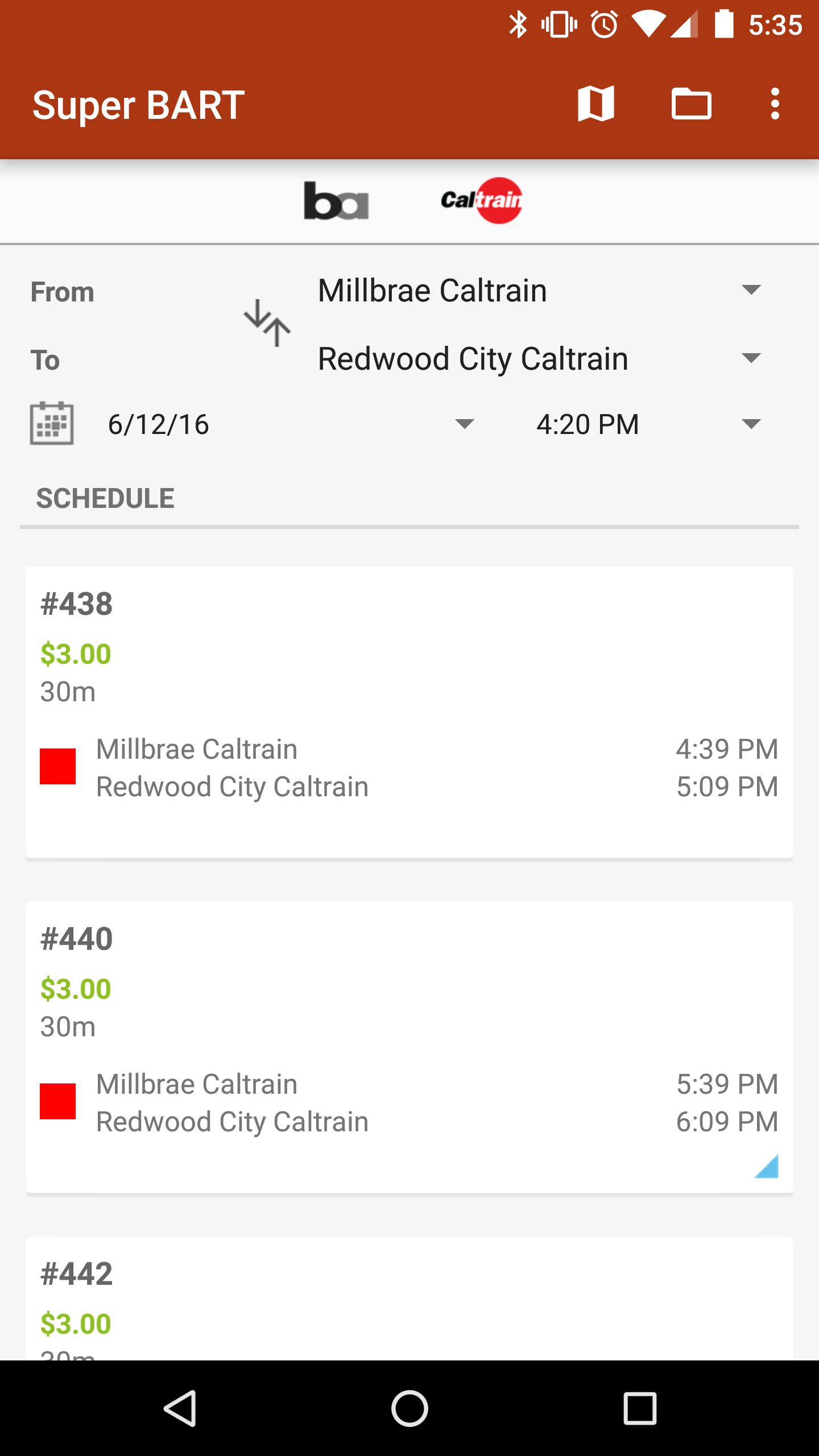819x1456 pixels.
Task: Open saved trips folder icon
Action: [691, 104]
